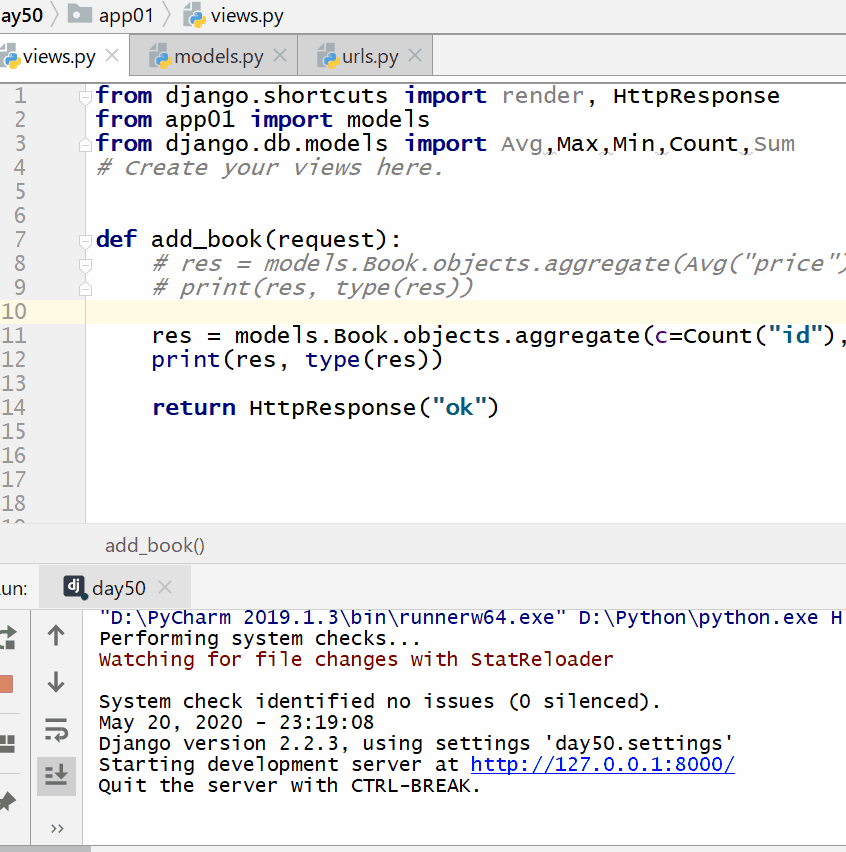The width and height of the screenshot is (846, 852).
Task: Click app01 folder in breadcrumb path
Action: click(125, 15)
